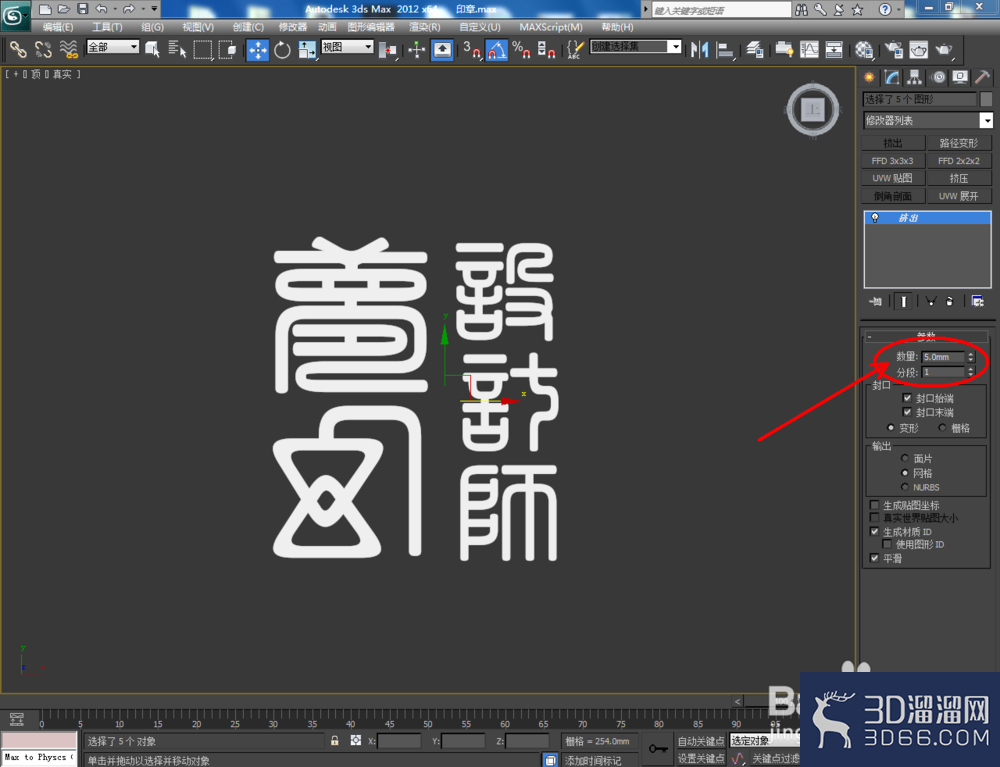Screen dimensions: 1000x767
Task: Open the 修改器 menu
Action: pyautogui.click(x=293, y=27)
